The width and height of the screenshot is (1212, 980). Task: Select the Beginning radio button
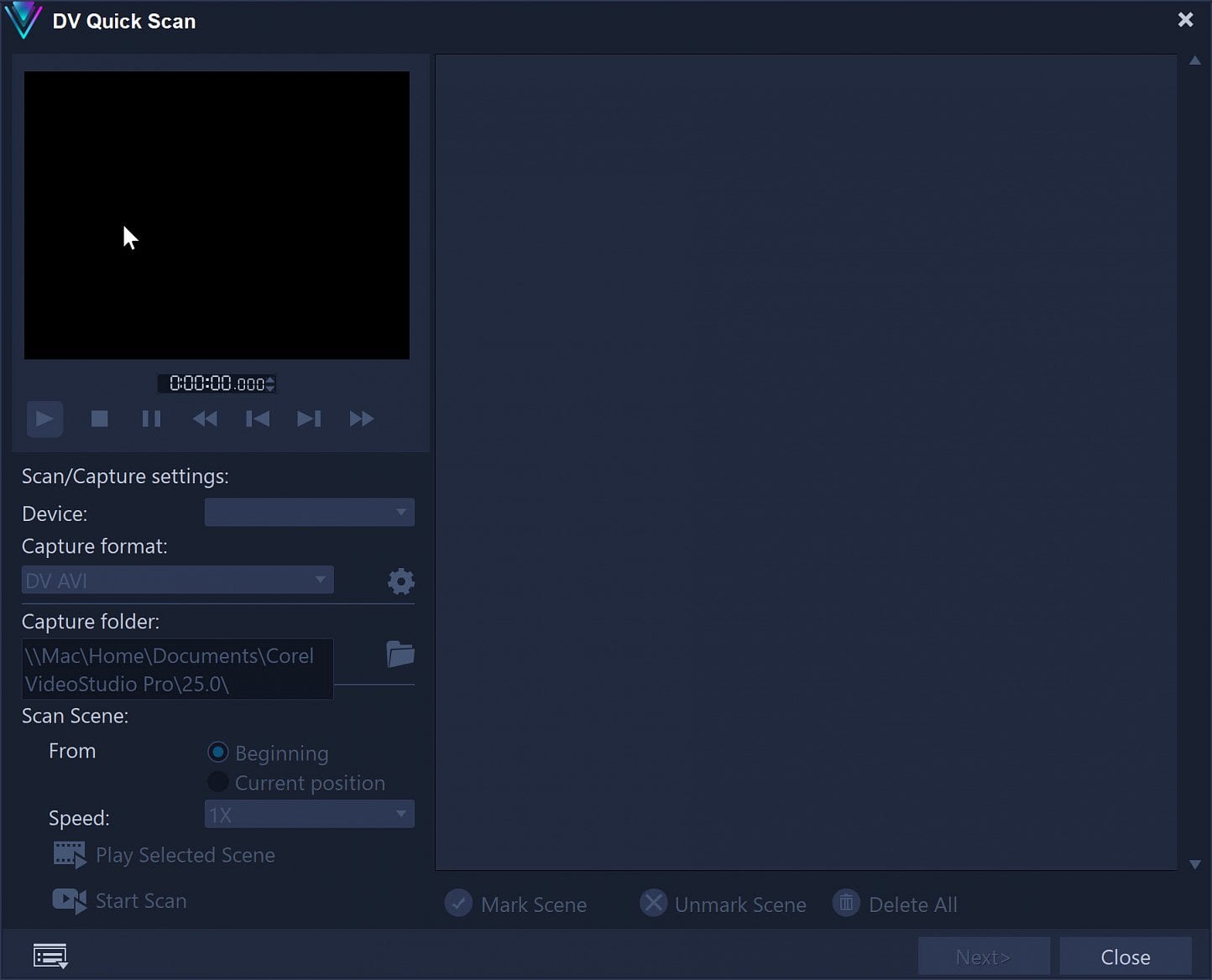point(217,752)
